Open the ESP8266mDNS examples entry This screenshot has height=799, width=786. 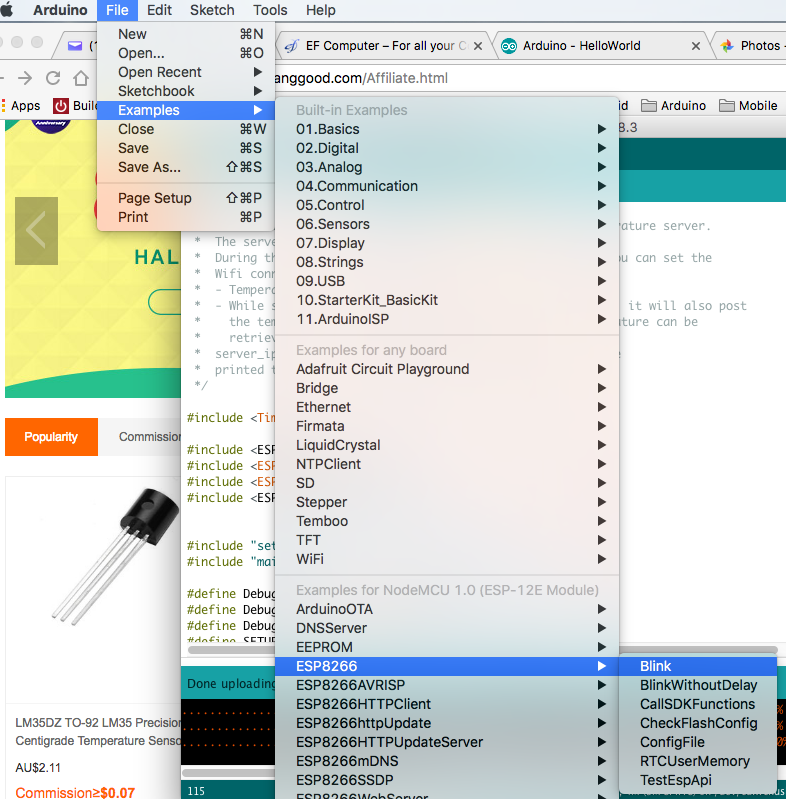click(x=447, y=761)
